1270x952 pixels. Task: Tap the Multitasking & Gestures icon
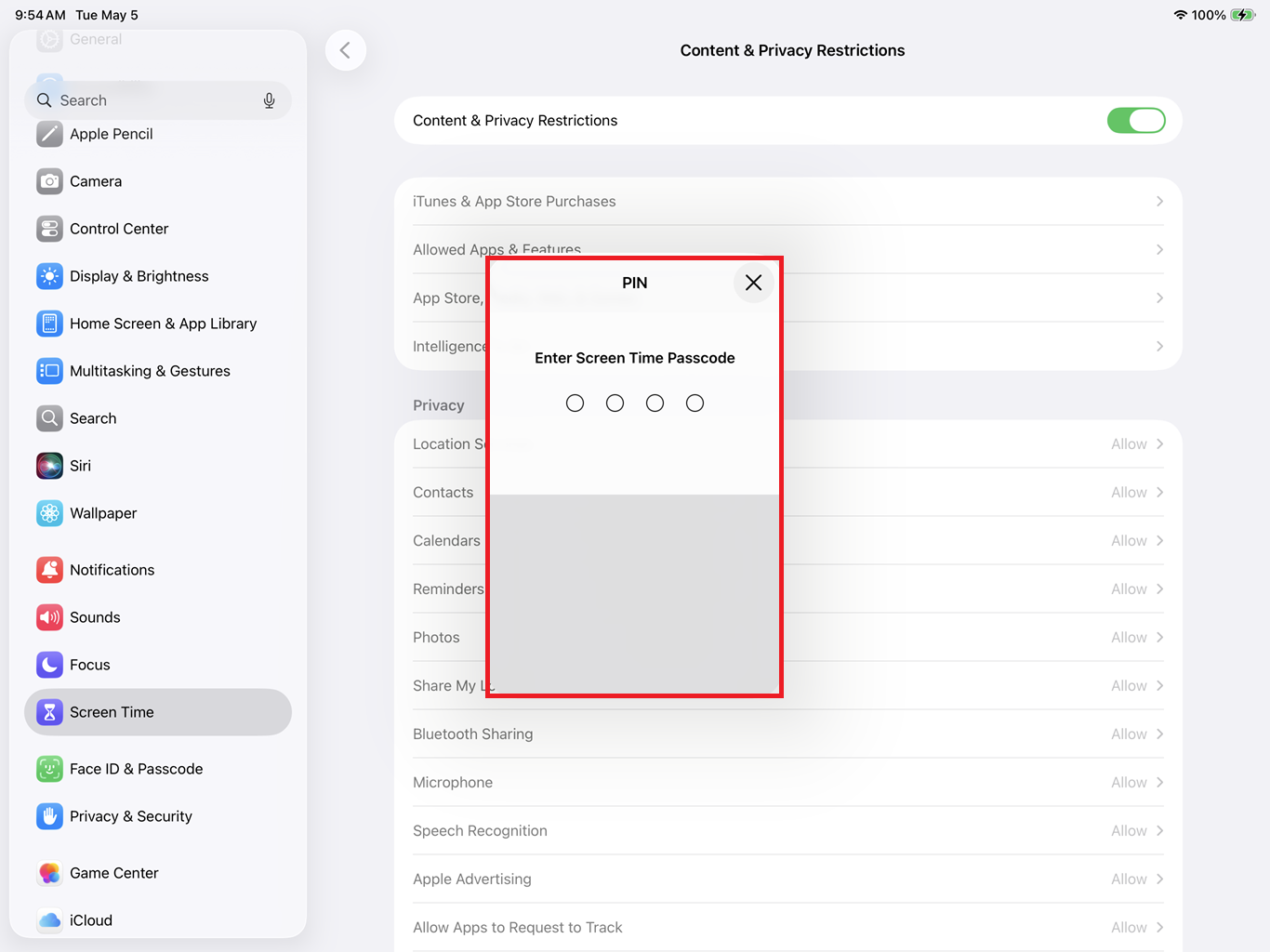coord(49,371)
